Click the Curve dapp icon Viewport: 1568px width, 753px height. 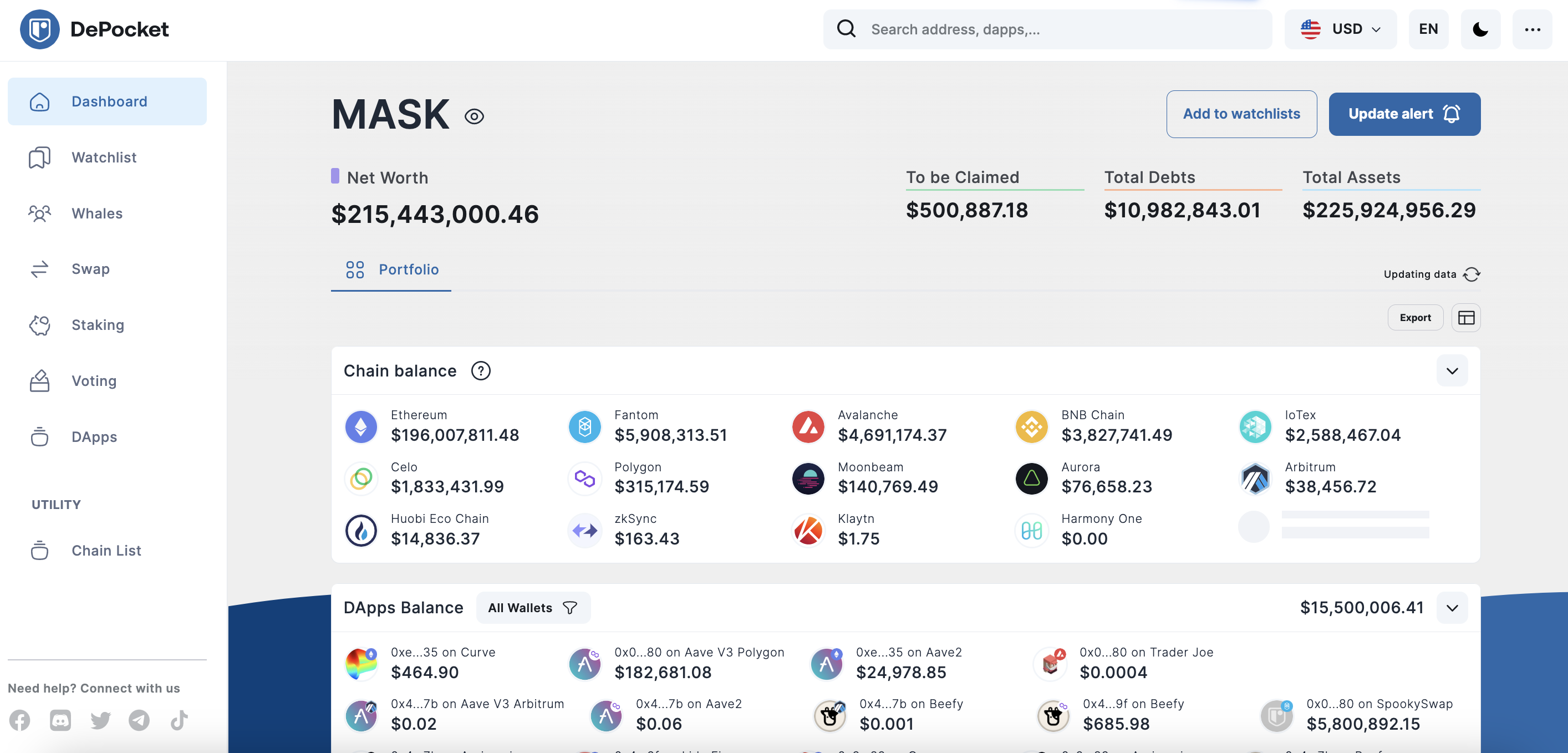361,664
